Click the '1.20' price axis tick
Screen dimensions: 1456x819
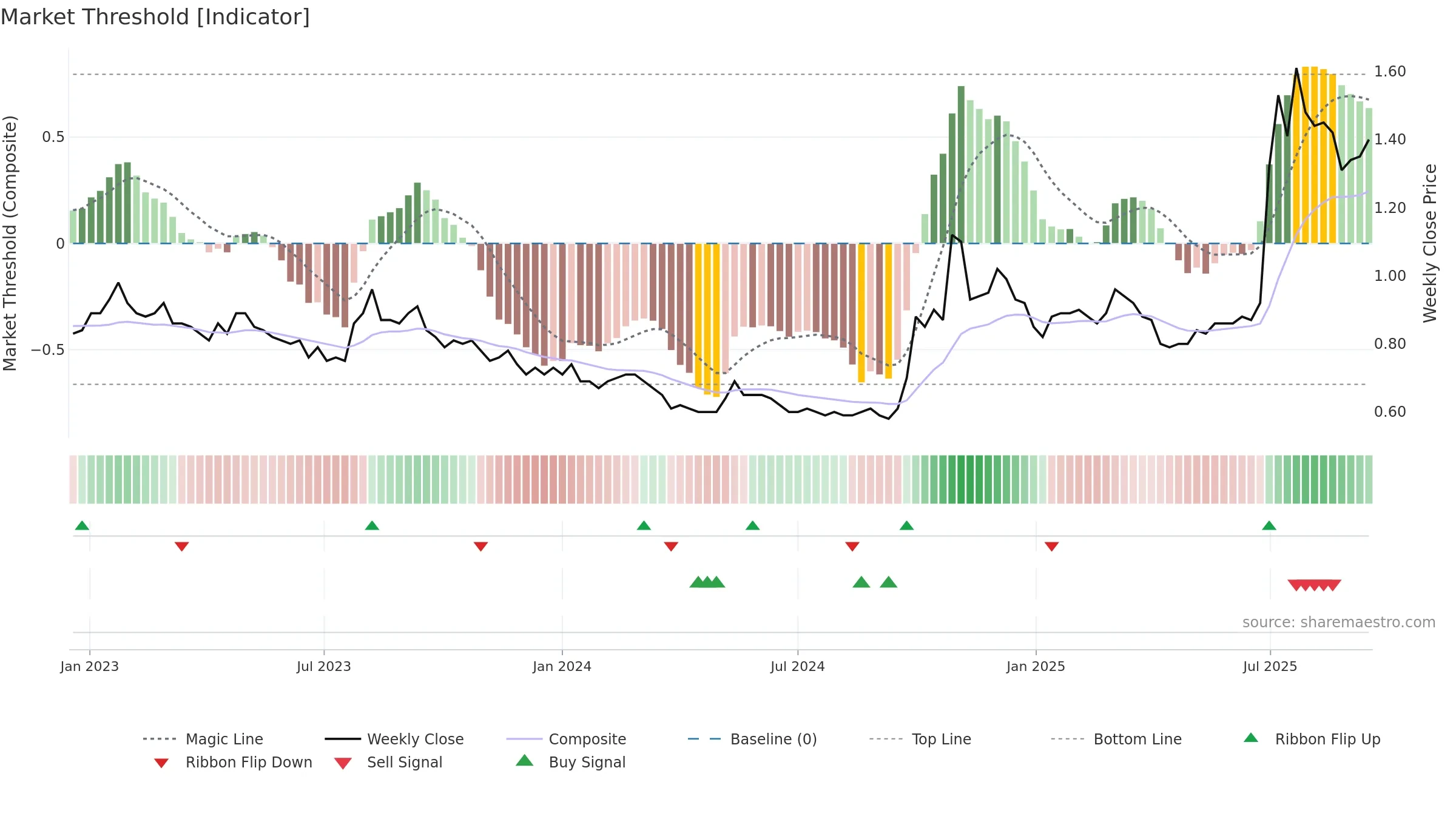1390,208
